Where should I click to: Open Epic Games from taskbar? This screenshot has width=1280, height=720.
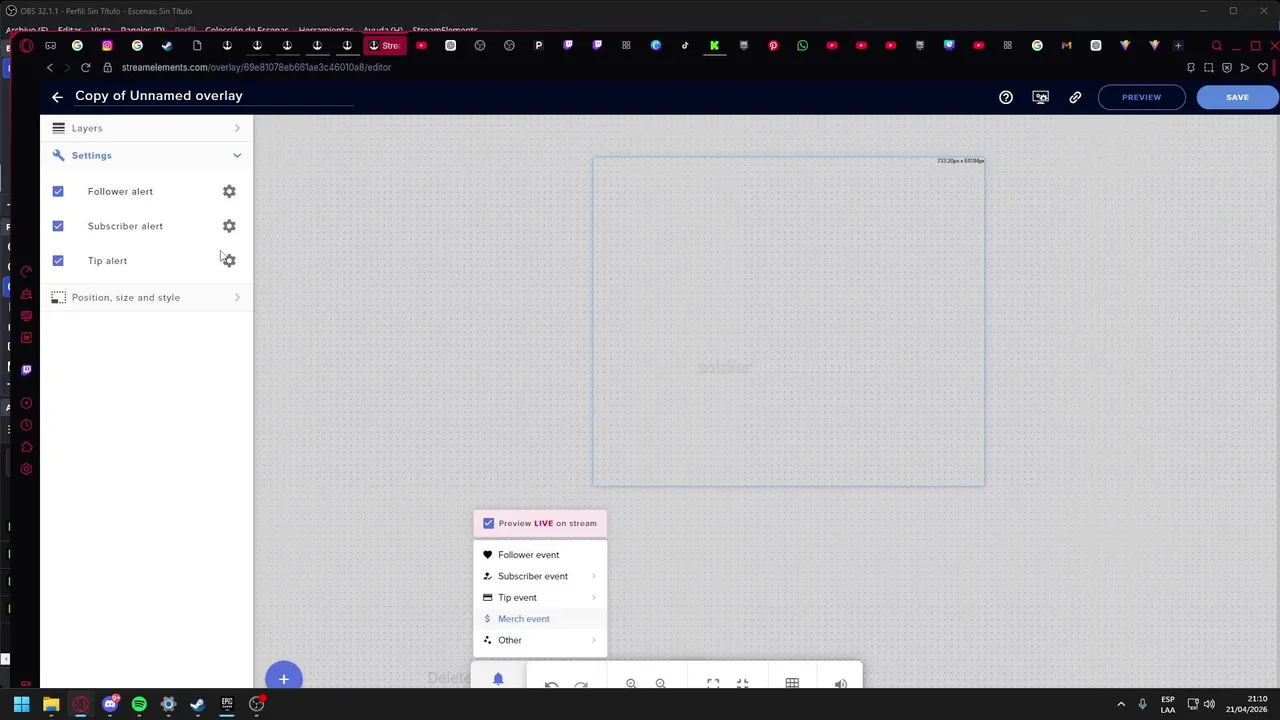227,704
